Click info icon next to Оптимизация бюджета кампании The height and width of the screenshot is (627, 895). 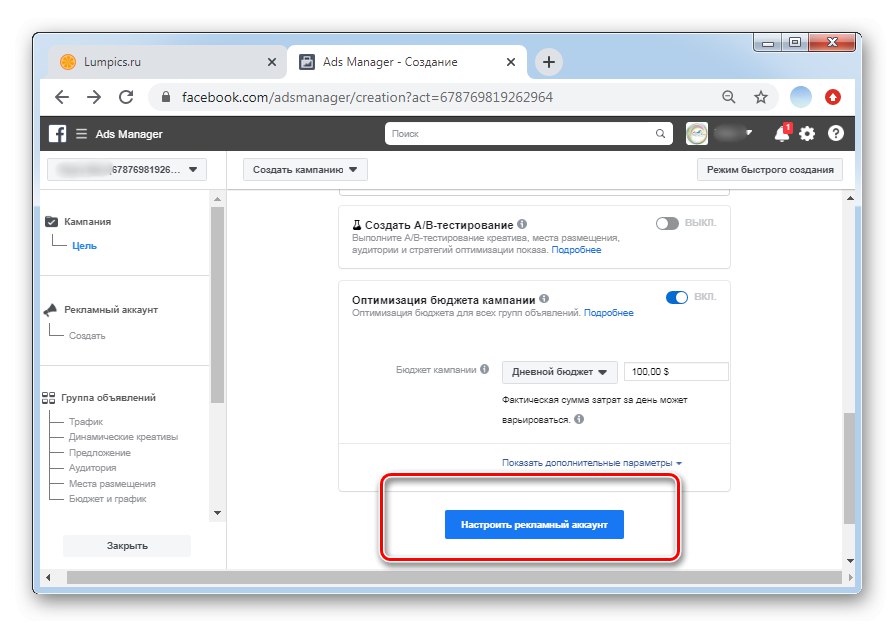[544, 299]
